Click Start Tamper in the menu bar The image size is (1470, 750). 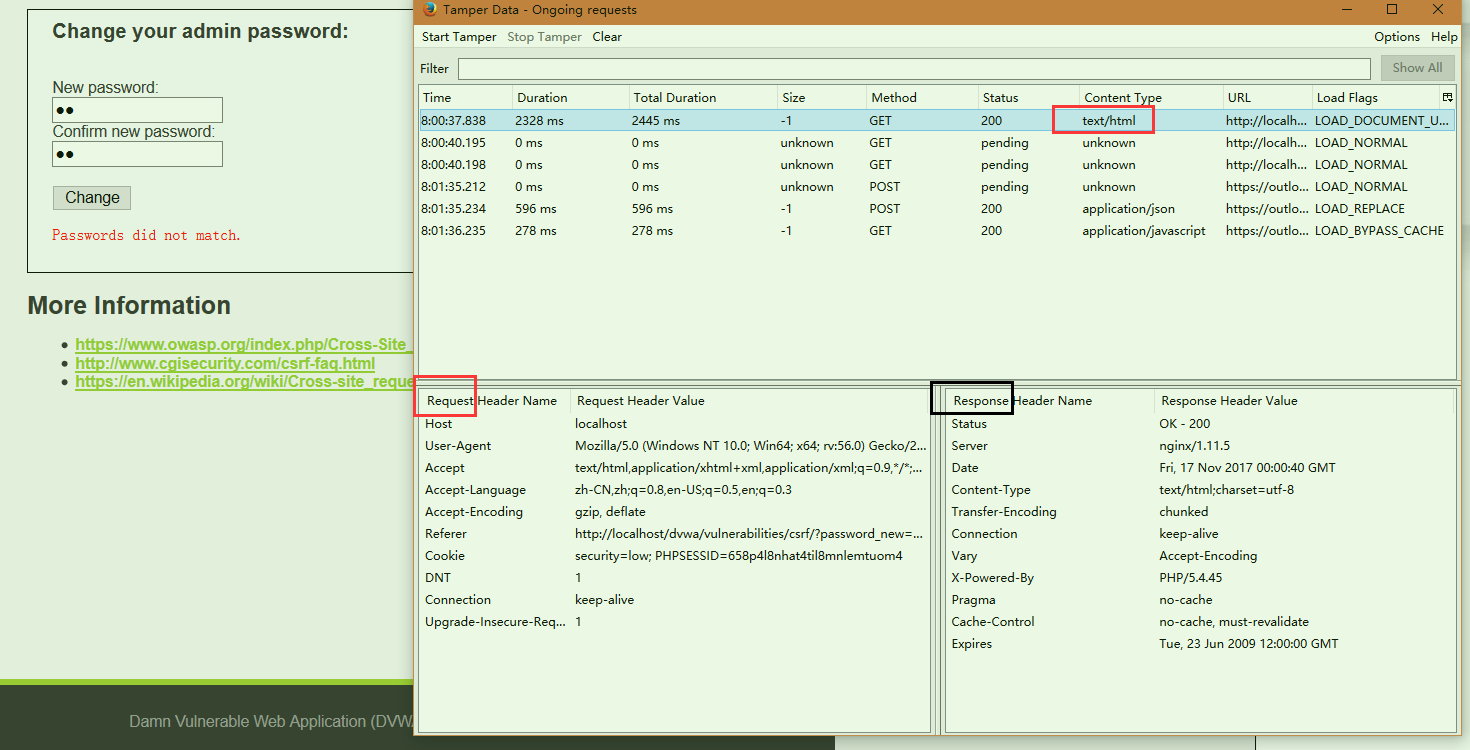(458, 37)
